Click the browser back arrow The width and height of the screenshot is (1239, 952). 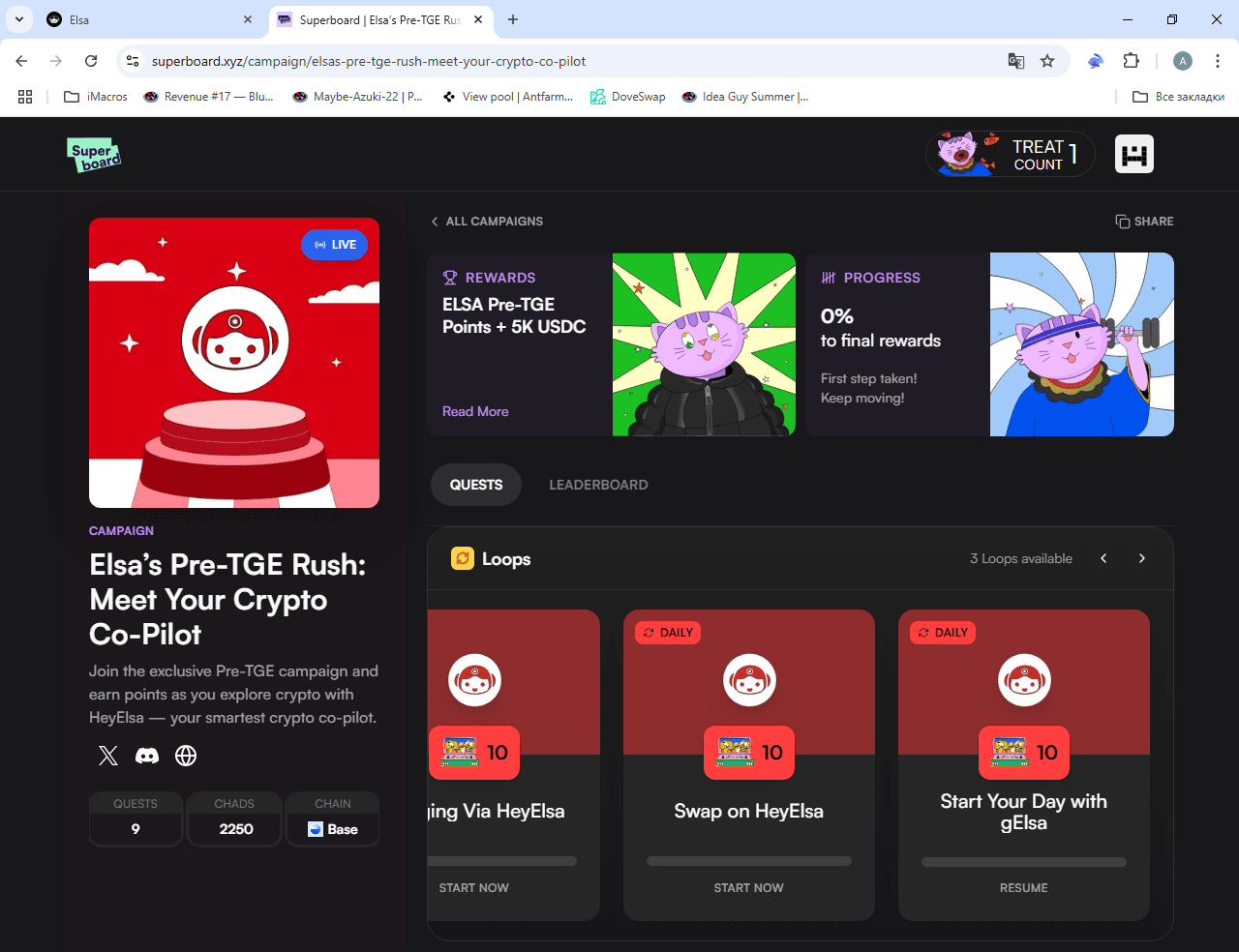(21, 61)
